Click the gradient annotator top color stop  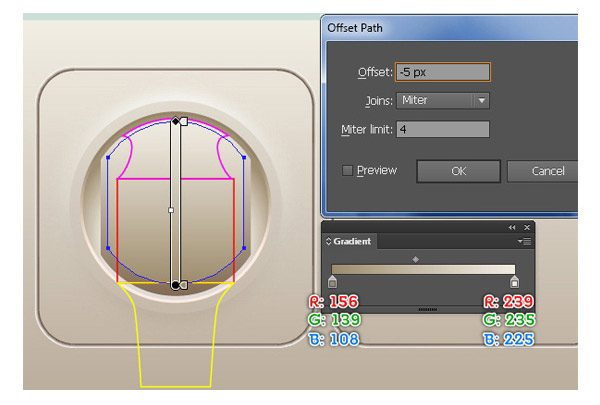click(x=184, y=121)
